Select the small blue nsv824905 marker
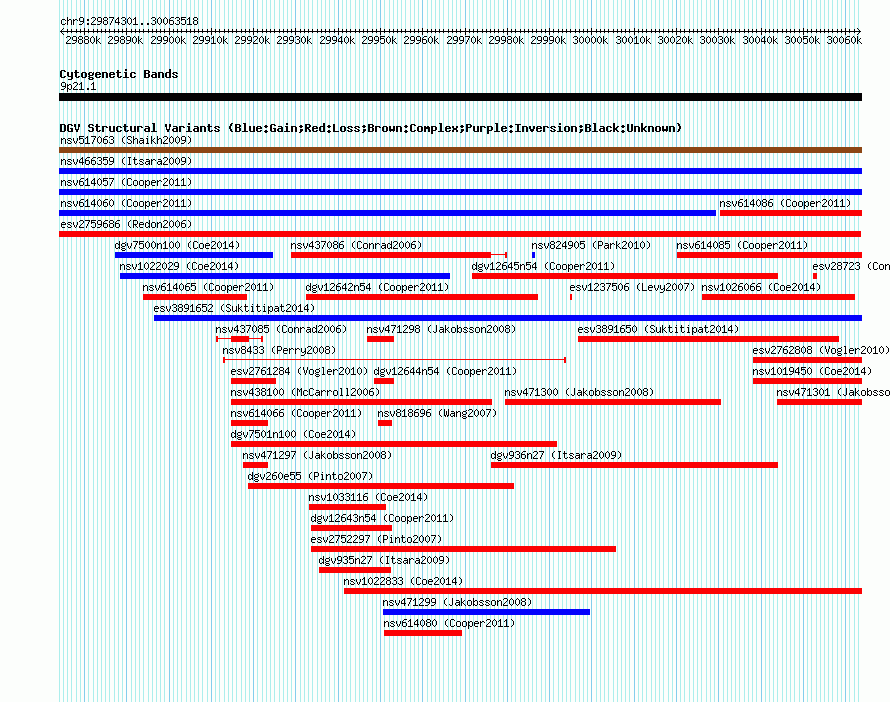 tap(534, 255)
